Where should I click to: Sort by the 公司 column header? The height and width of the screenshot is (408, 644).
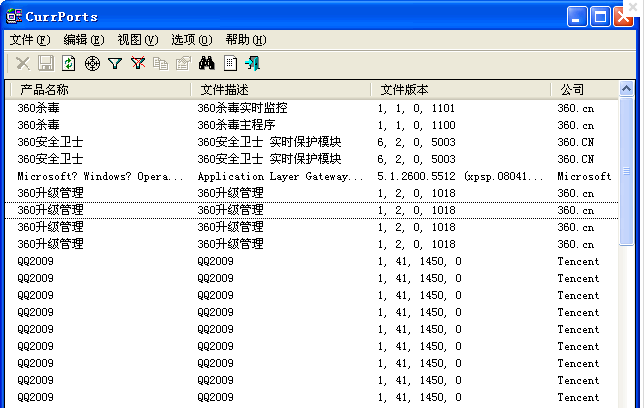click(x=584, y=90)
